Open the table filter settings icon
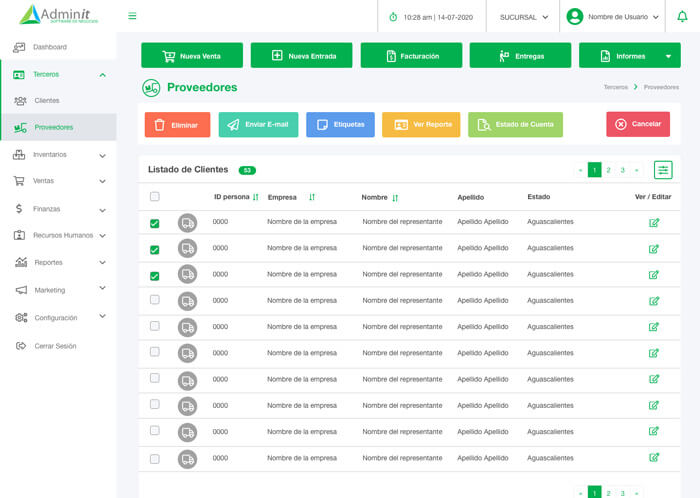700x498 pixels. (x=663, y=170)
